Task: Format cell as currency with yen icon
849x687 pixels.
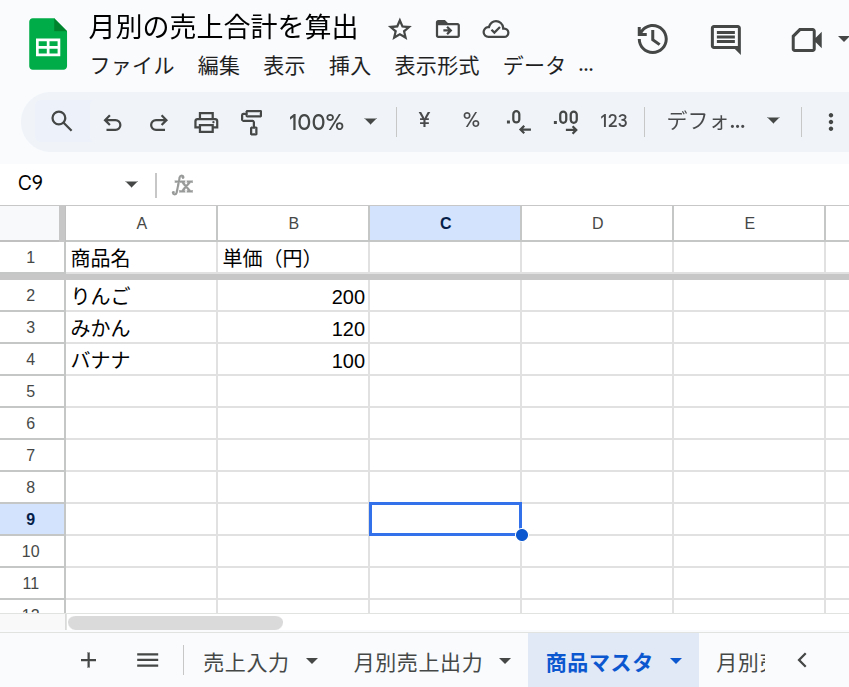Action: pos(424,121)
